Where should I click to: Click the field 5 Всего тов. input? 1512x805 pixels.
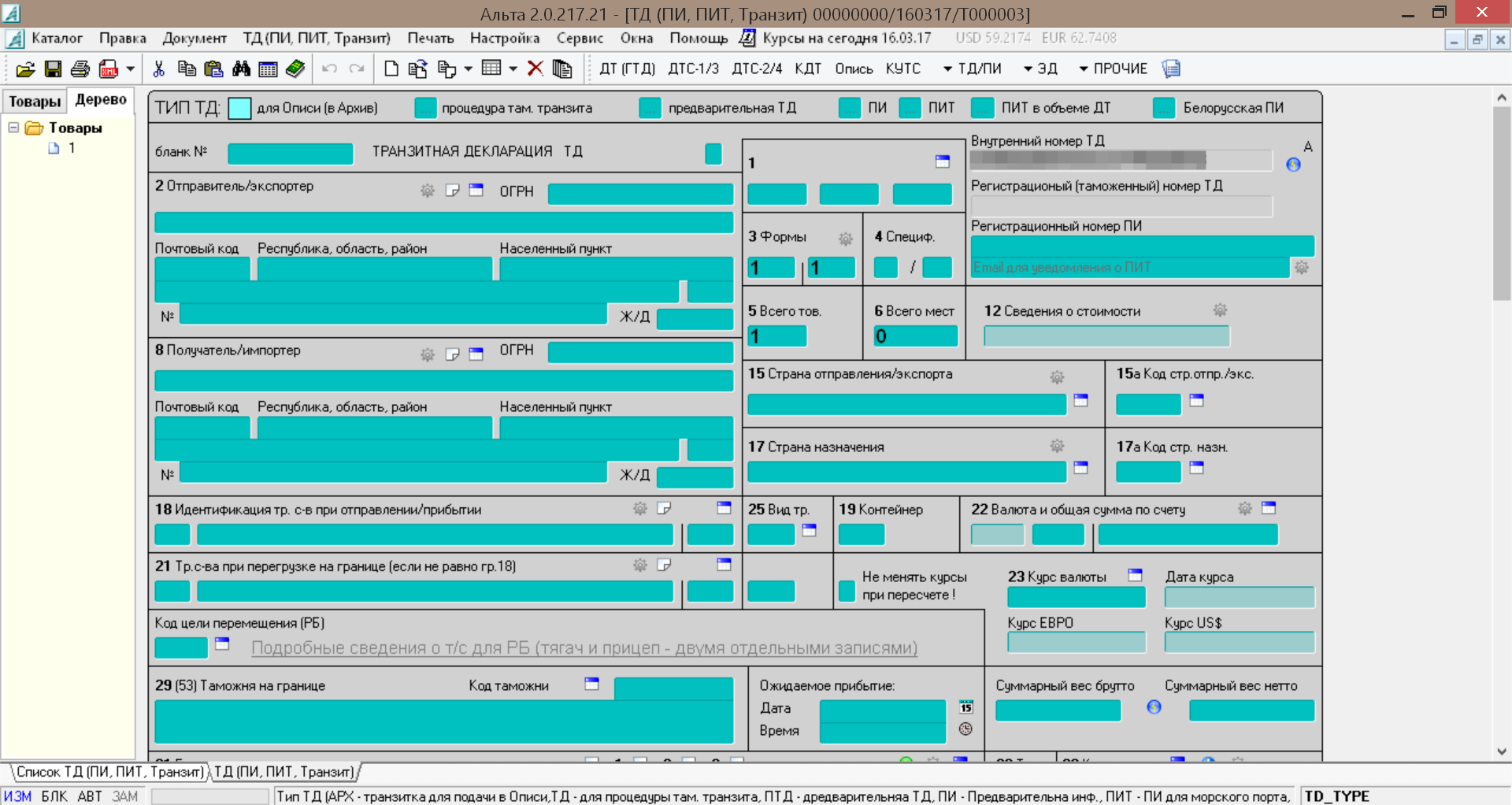point(776,336)
